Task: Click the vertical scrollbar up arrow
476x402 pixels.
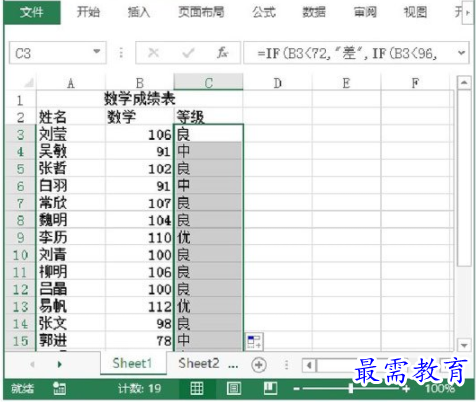Action: pos(464,83)
